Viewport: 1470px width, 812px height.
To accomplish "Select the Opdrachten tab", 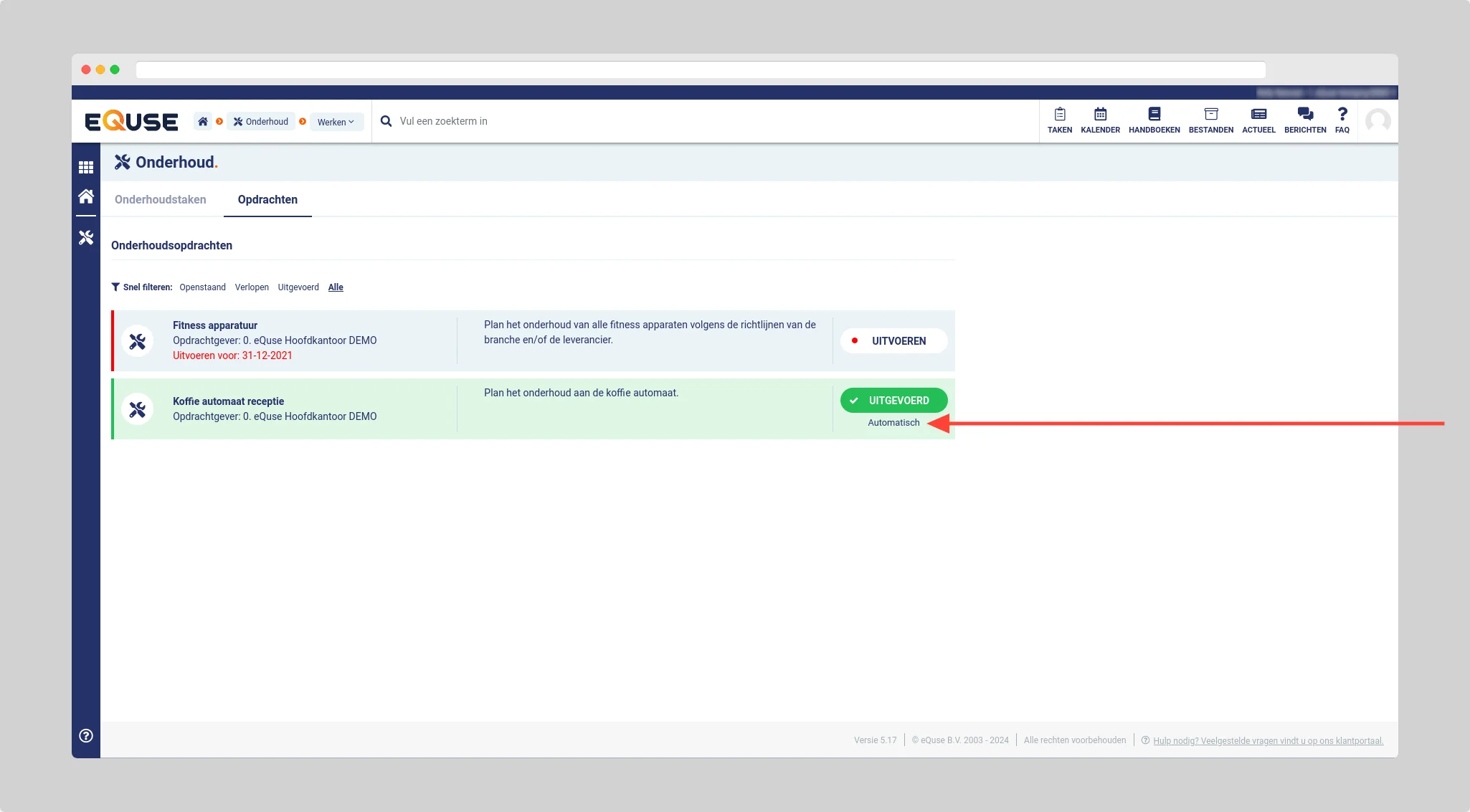I will click(x=267, y=199).
